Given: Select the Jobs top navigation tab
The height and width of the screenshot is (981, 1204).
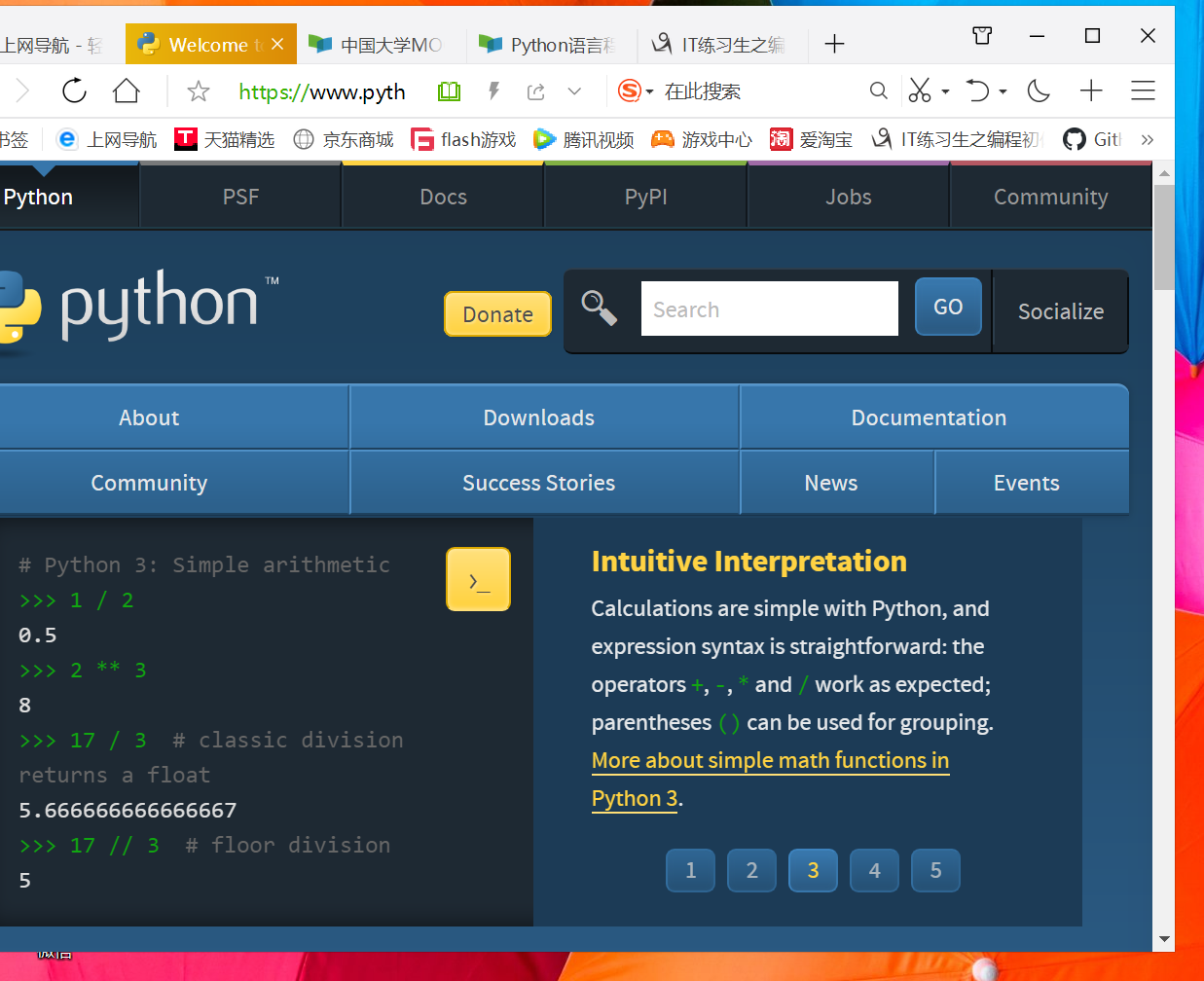Looking at the screenshot, I should (x=848, y=197).
